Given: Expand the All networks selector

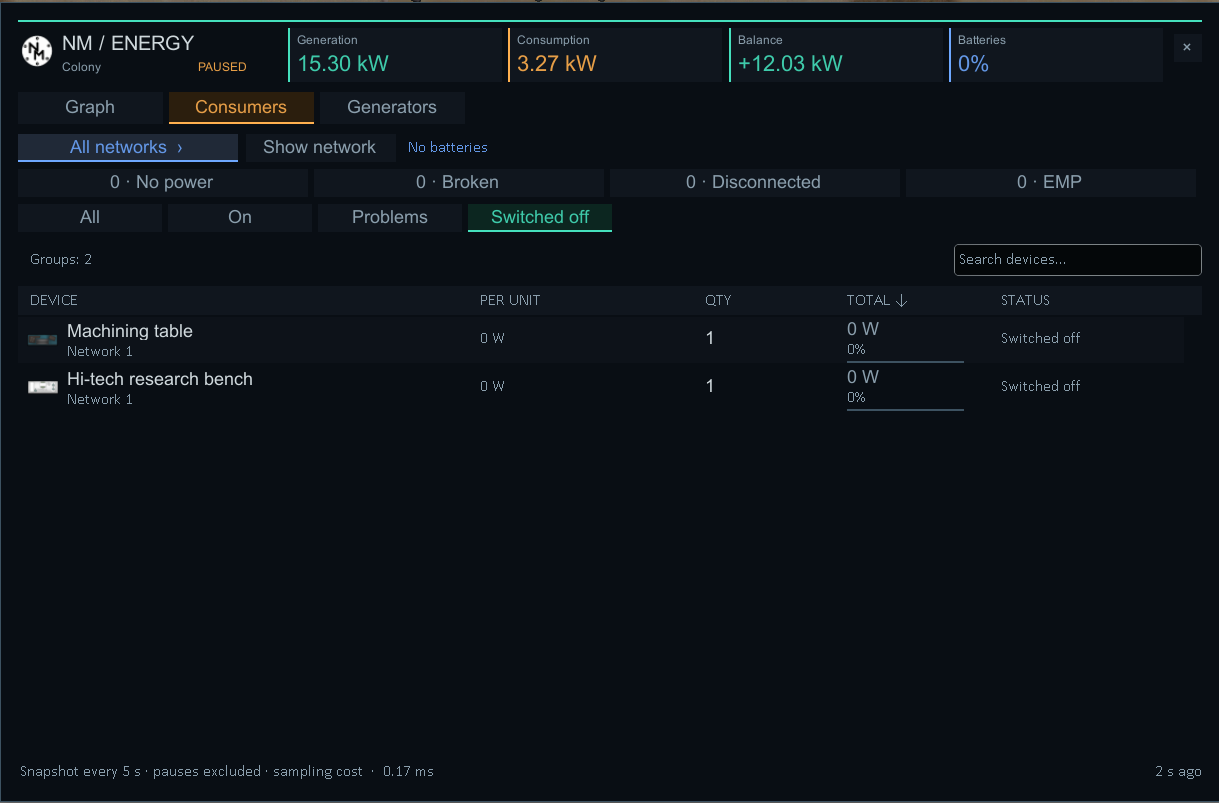Looking at the screenshot, I should pos(127,147).
